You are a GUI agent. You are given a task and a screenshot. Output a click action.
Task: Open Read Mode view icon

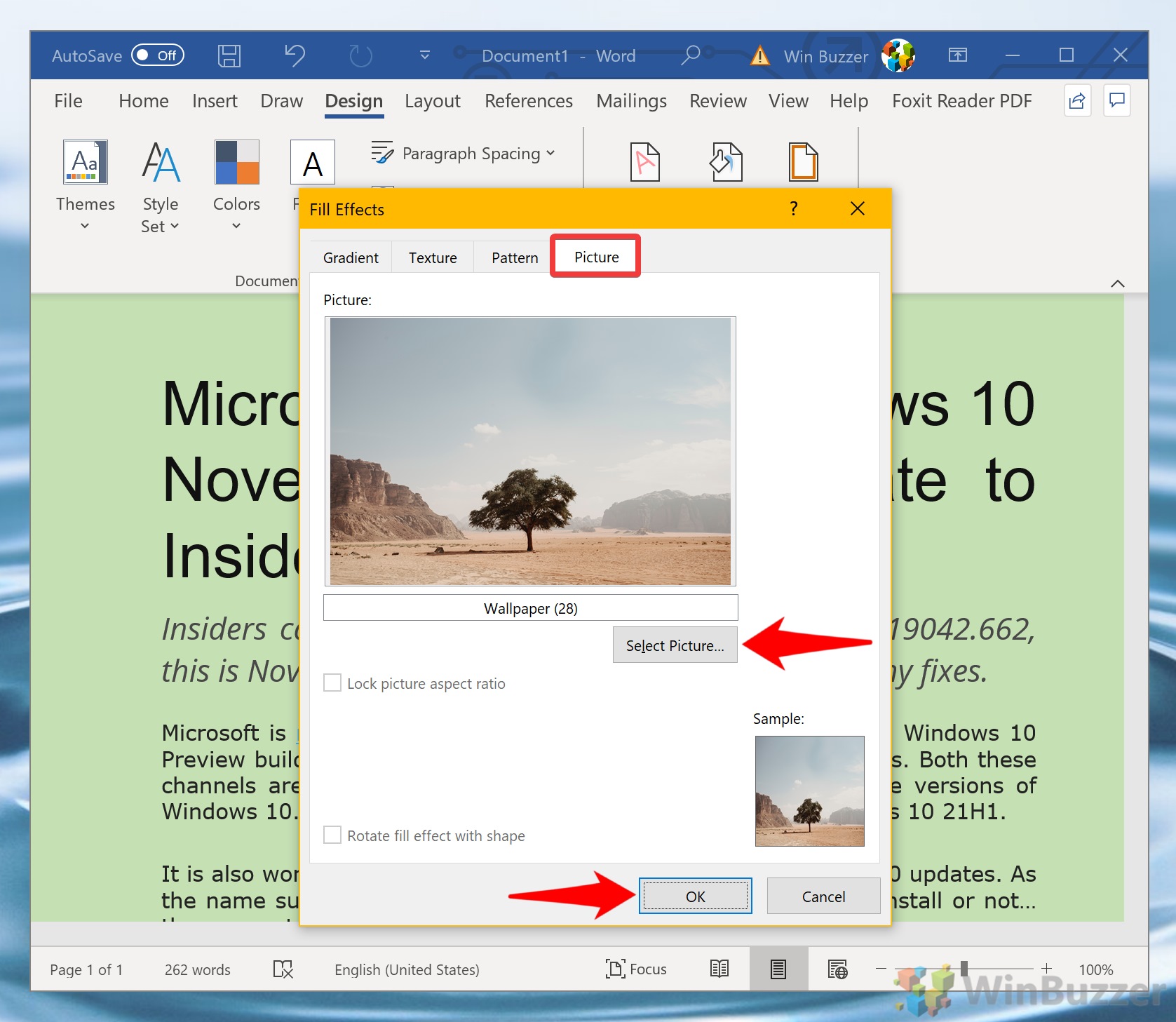coord(719,969)
